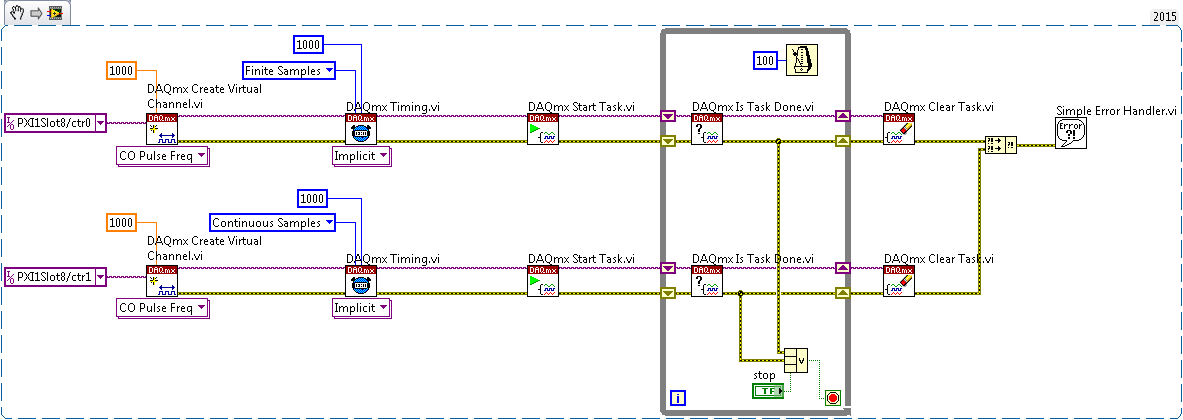Click the Simple Error Handler.vi label

[1117, 111]
